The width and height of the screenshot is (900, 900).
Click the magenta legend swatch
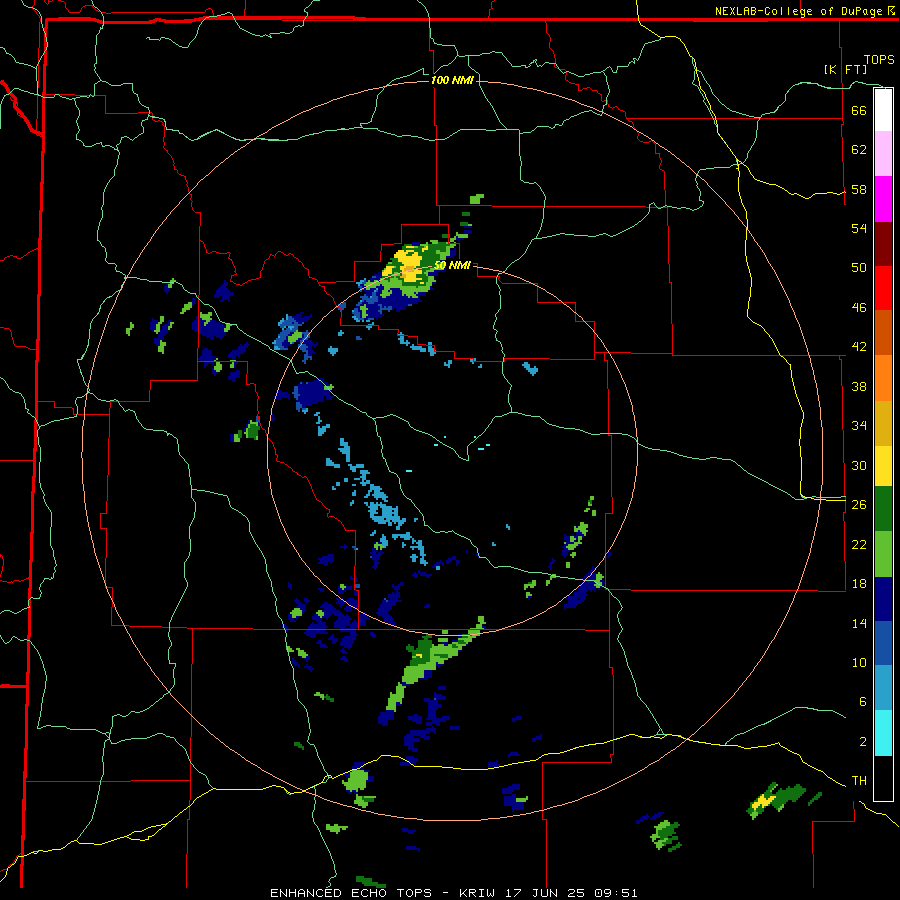tap(883, 199)
